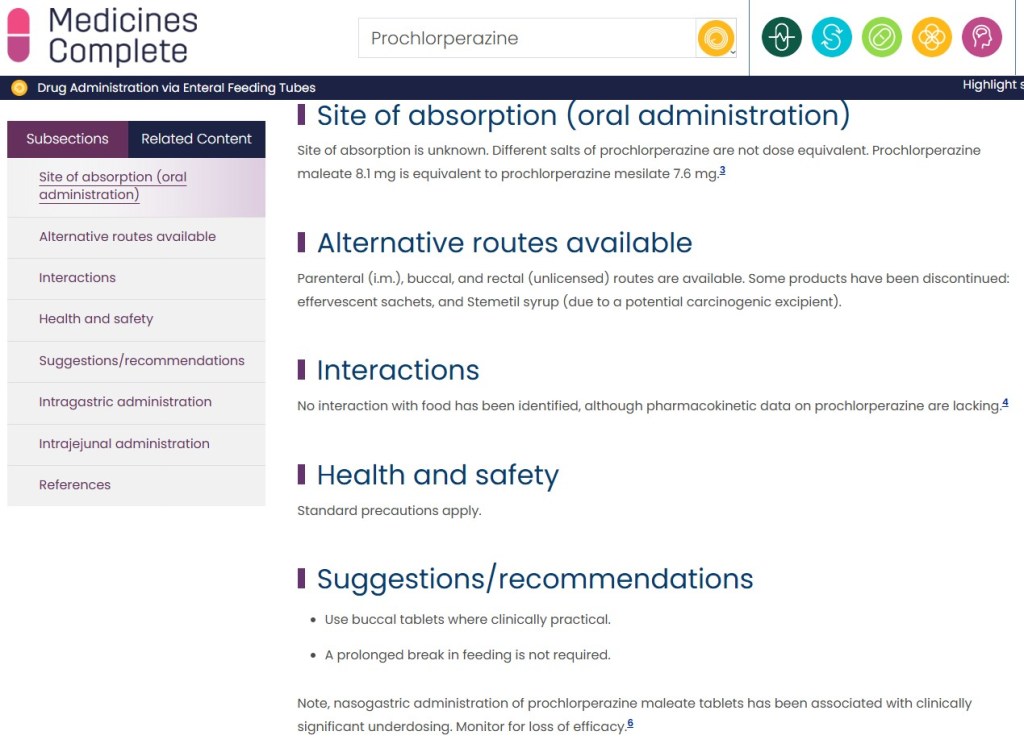Select Health and safety sidebar link
This screenshot has height=752, width=1024.
coord(96,319)
